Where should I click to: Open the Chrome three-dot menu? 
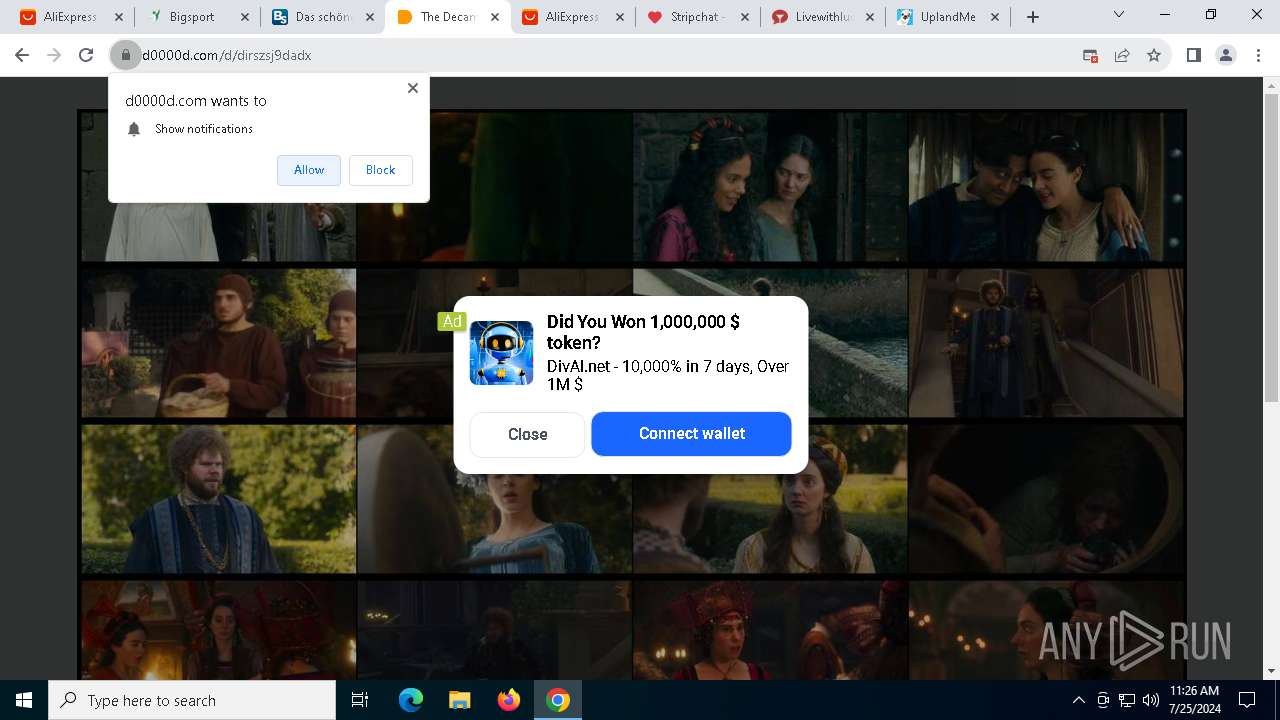[1258, 55]
